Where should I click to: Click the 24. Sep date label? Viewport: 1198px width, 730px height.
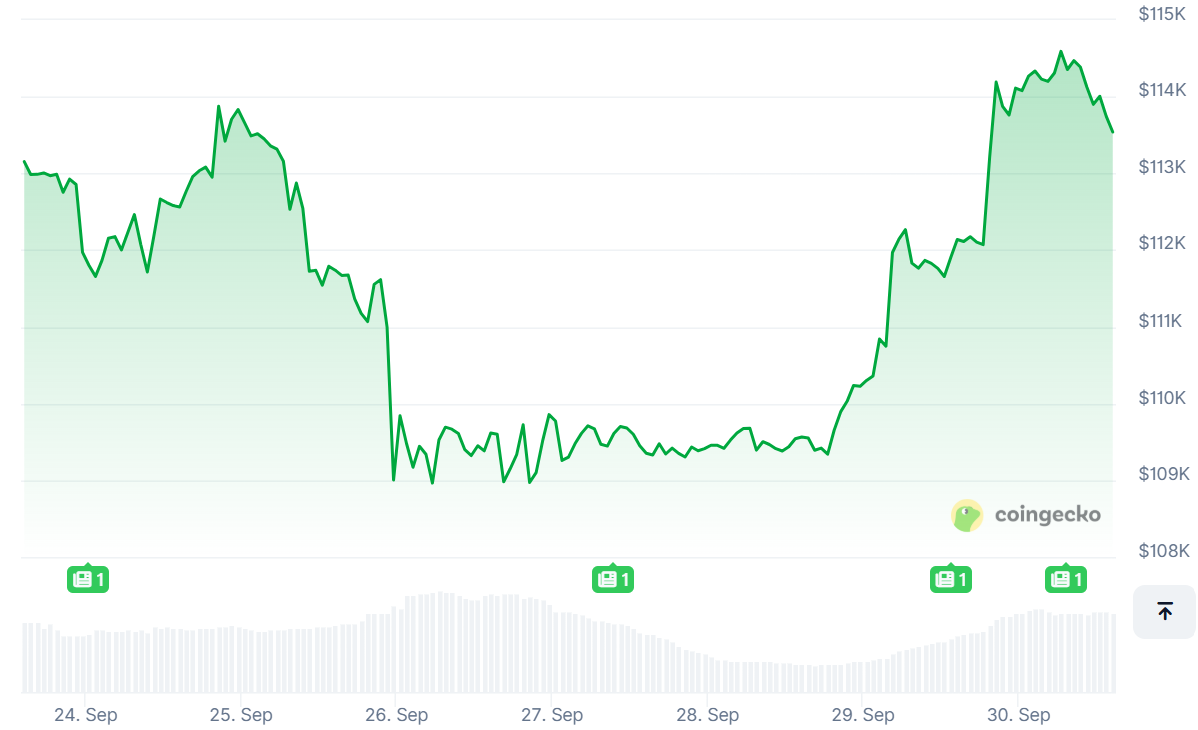pyautogui.click(x=85, y=715)
